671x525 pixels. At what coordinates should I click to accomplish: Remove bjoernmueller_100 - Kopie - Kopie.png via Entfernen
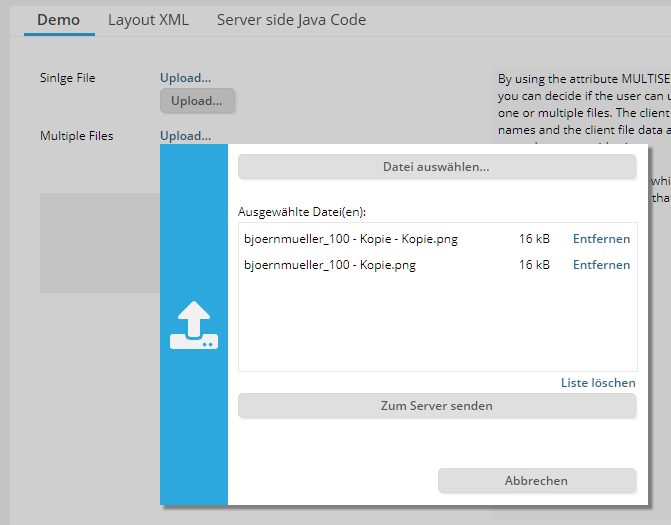pyautogui.click(x=601, y=239)
